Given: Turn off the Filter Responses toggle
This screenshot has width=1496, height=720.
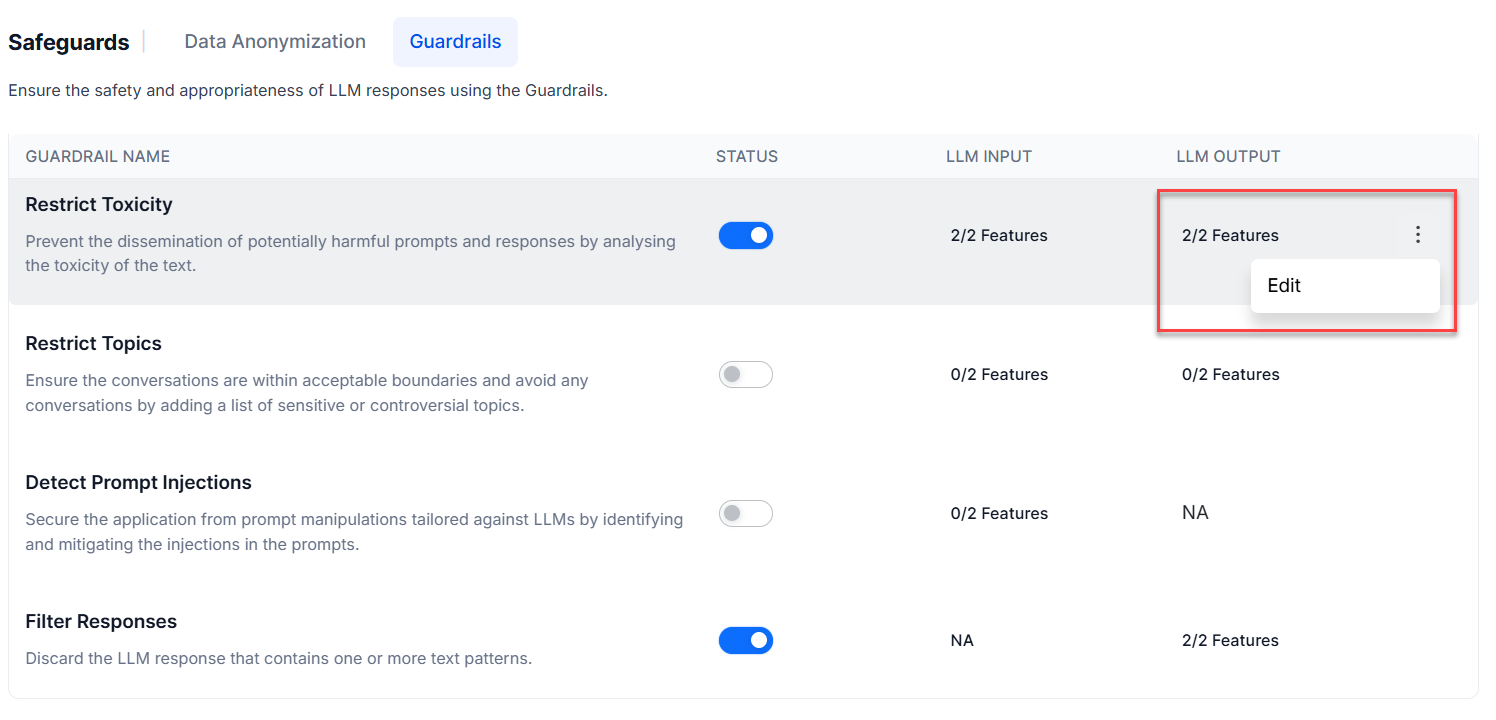Looking at the screenshot, I should click(746, 640).
